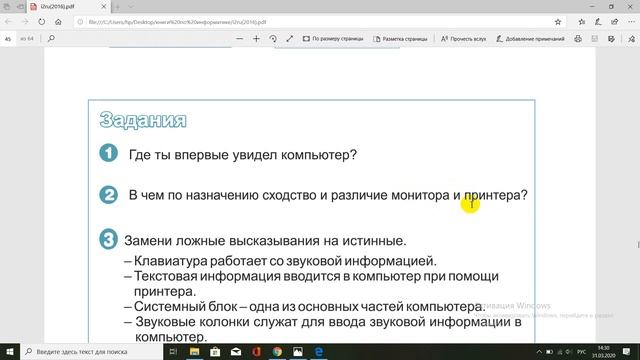Click the address bar with the file URL
This screenshot has width=640, height=360.
click(314, 22)
